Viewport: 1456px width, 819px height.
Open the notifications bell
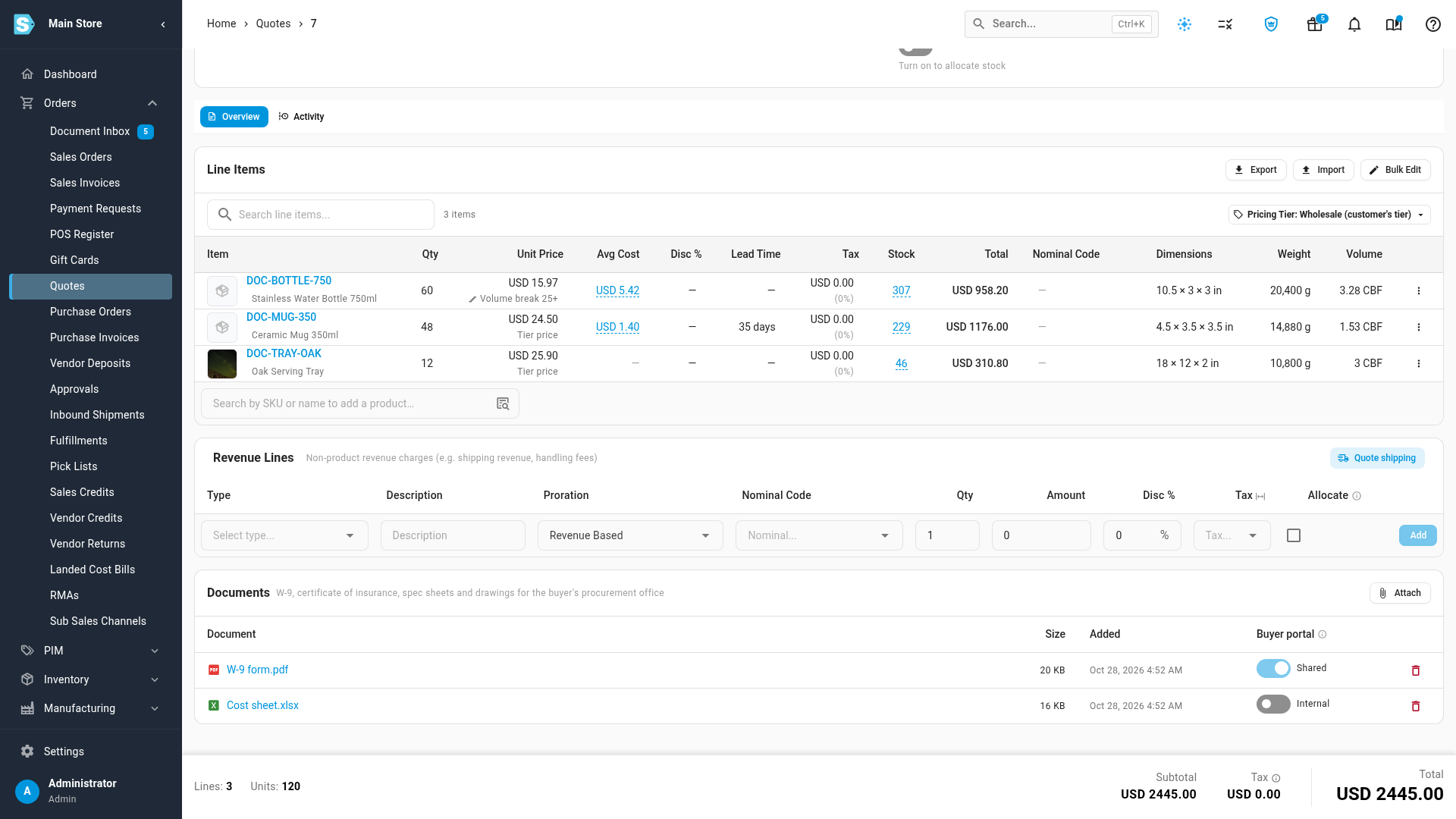pos(1354,24)
